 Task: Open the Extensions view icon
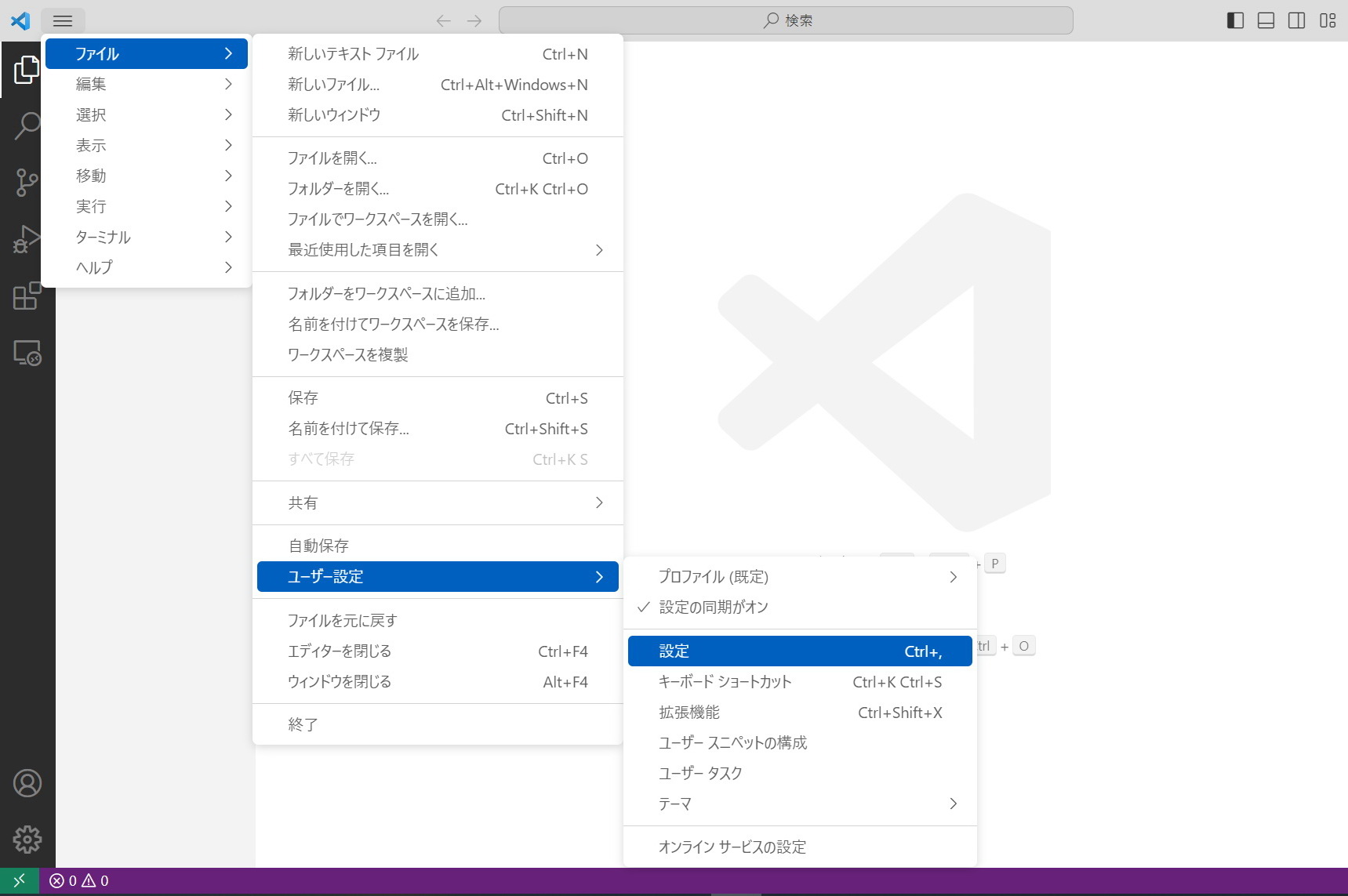[27, 296]
